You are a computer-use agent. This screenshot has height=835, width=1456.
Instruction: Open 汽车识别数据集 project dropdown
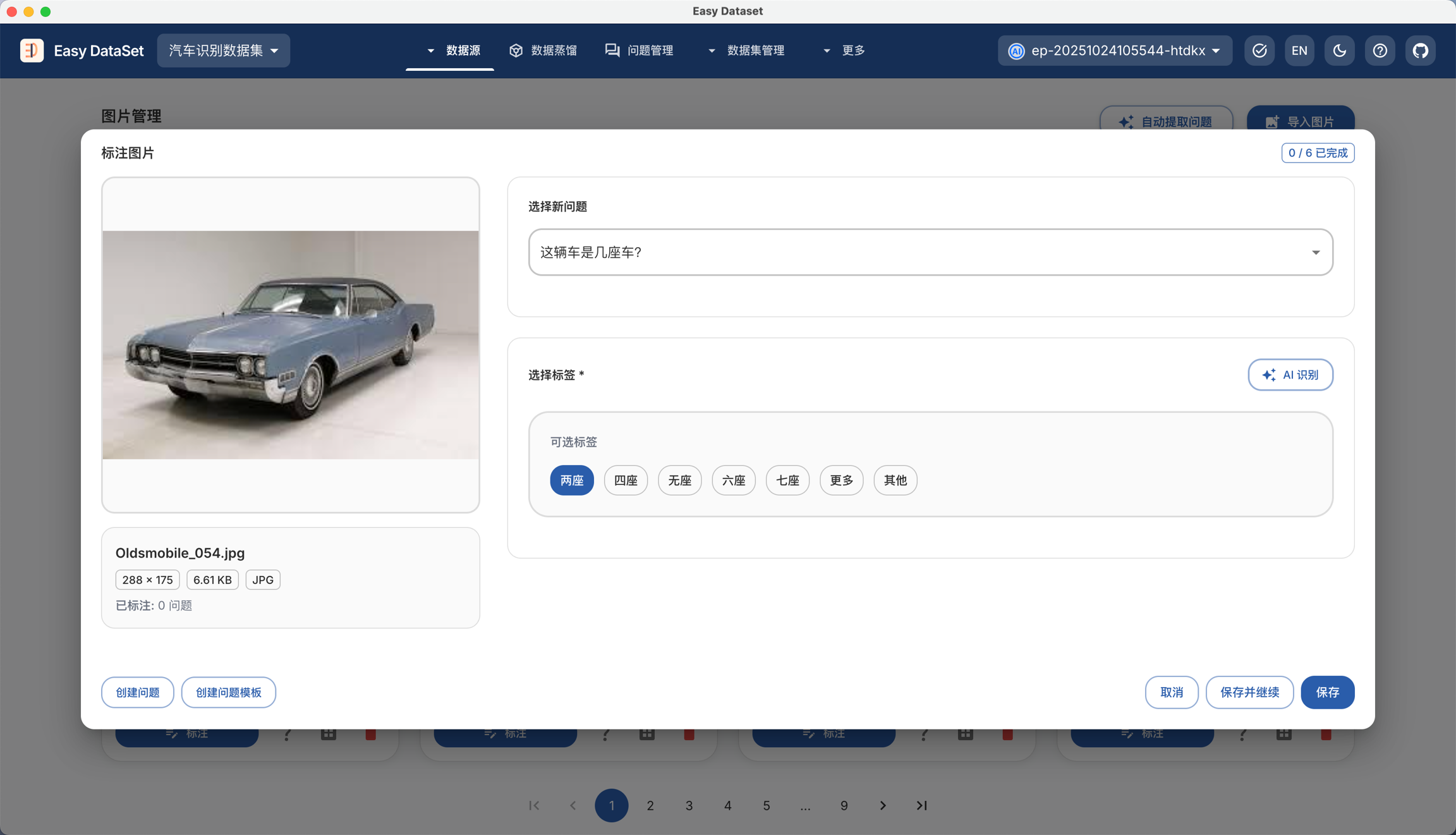[223, 51]
